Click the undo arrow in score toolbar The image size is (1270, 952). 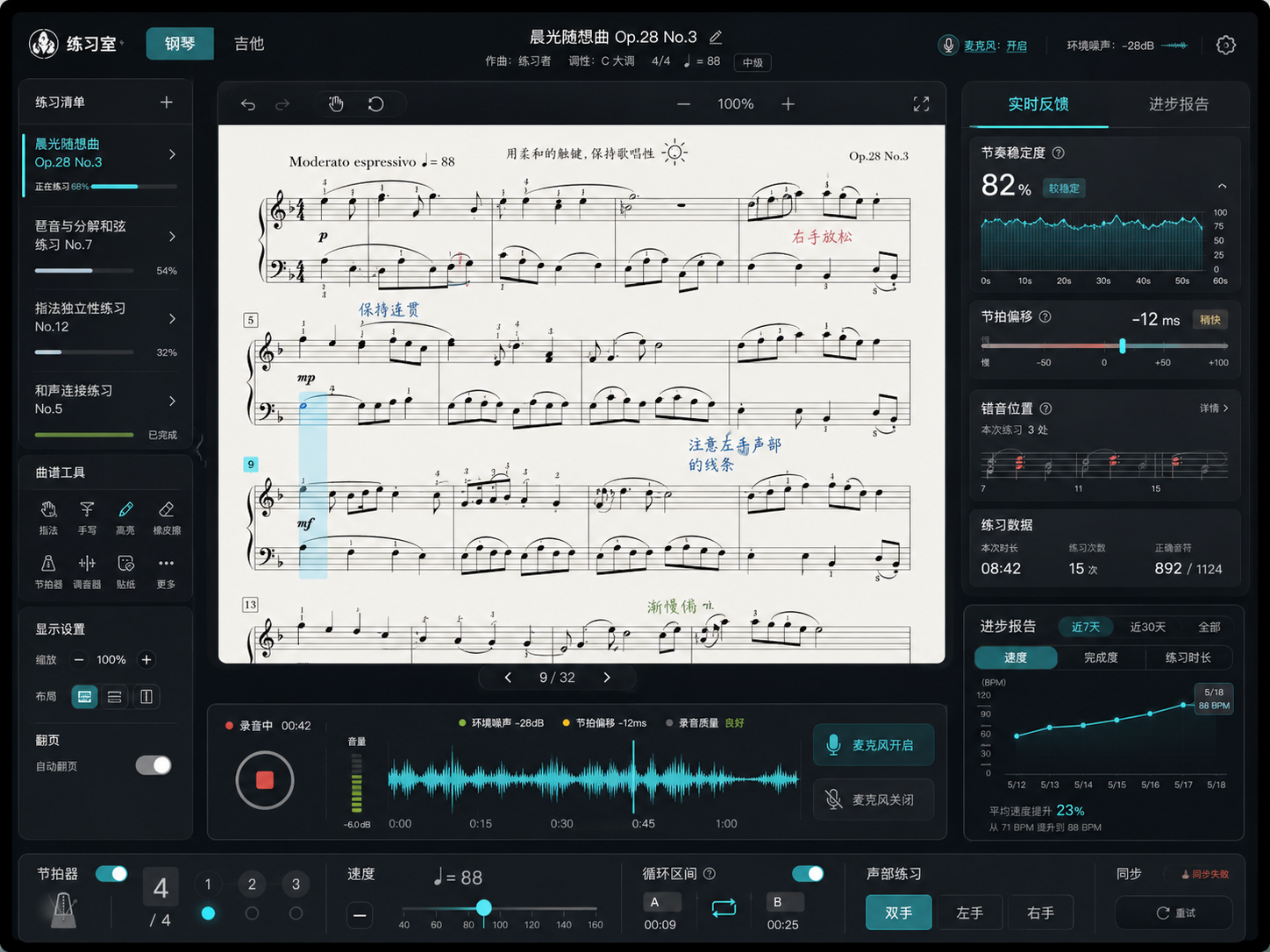click(248, 104)
